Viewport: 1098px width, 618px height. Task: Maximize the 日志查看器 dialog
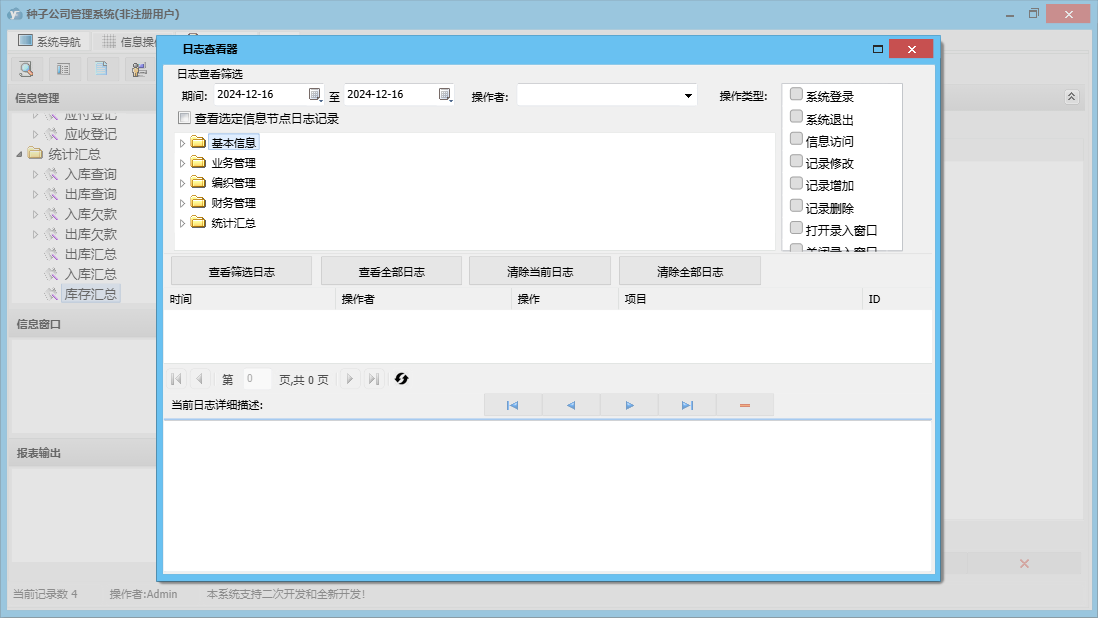(x=877, y=49)
